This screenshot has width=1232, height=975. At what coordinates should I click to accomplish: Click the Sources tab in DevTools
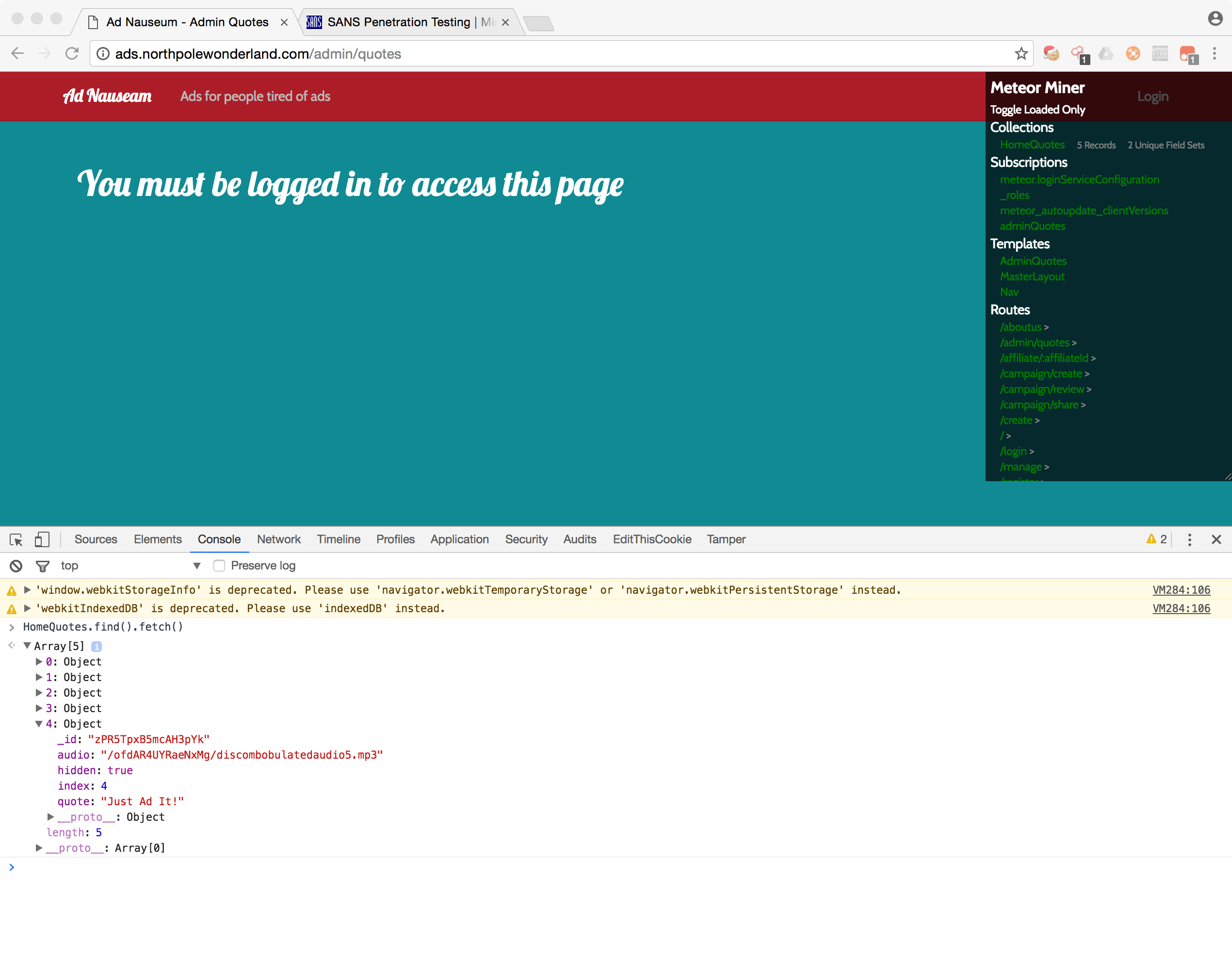96,540
